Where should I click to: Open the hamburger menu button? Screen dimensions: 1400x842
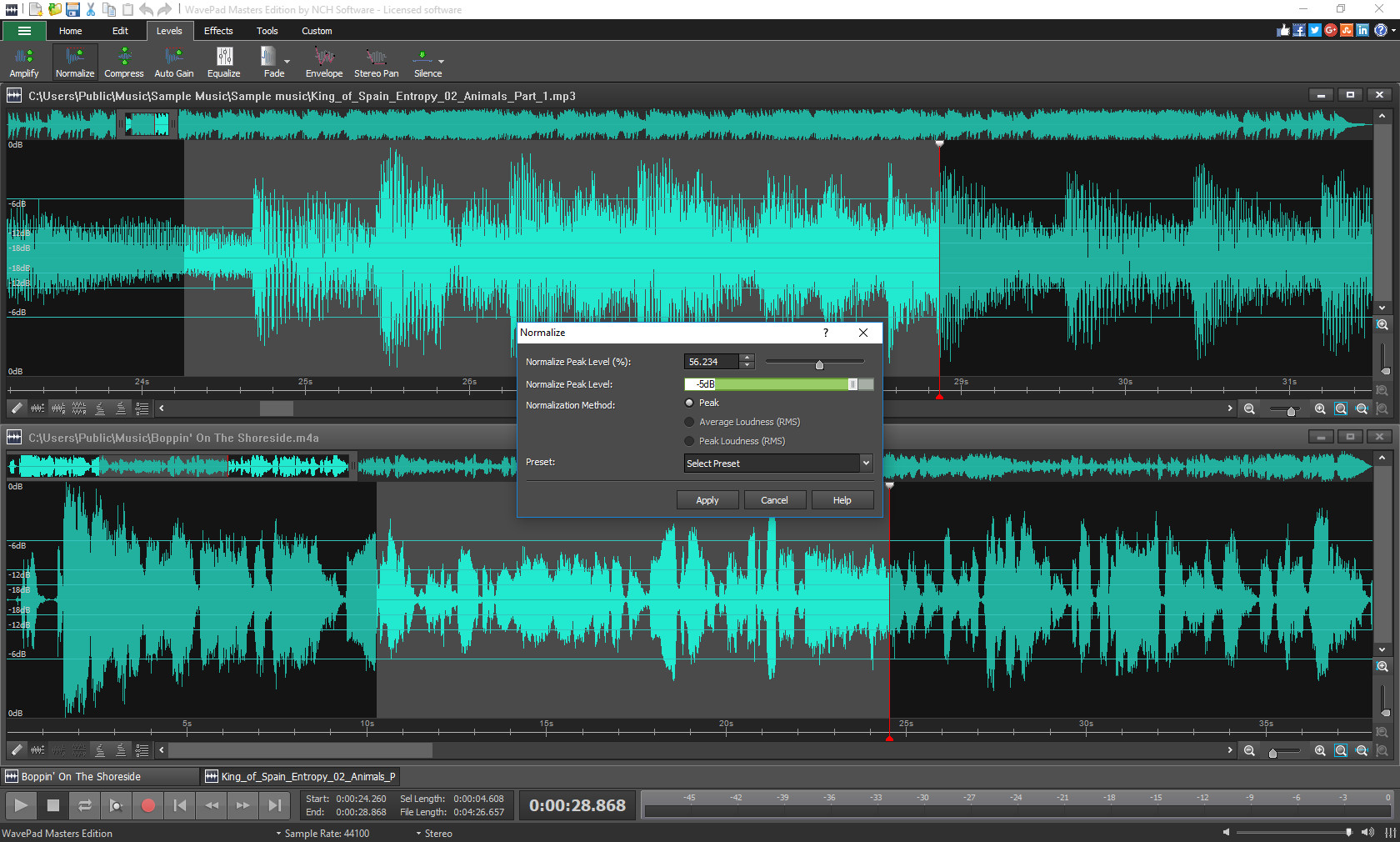click(x=23, y=31)
